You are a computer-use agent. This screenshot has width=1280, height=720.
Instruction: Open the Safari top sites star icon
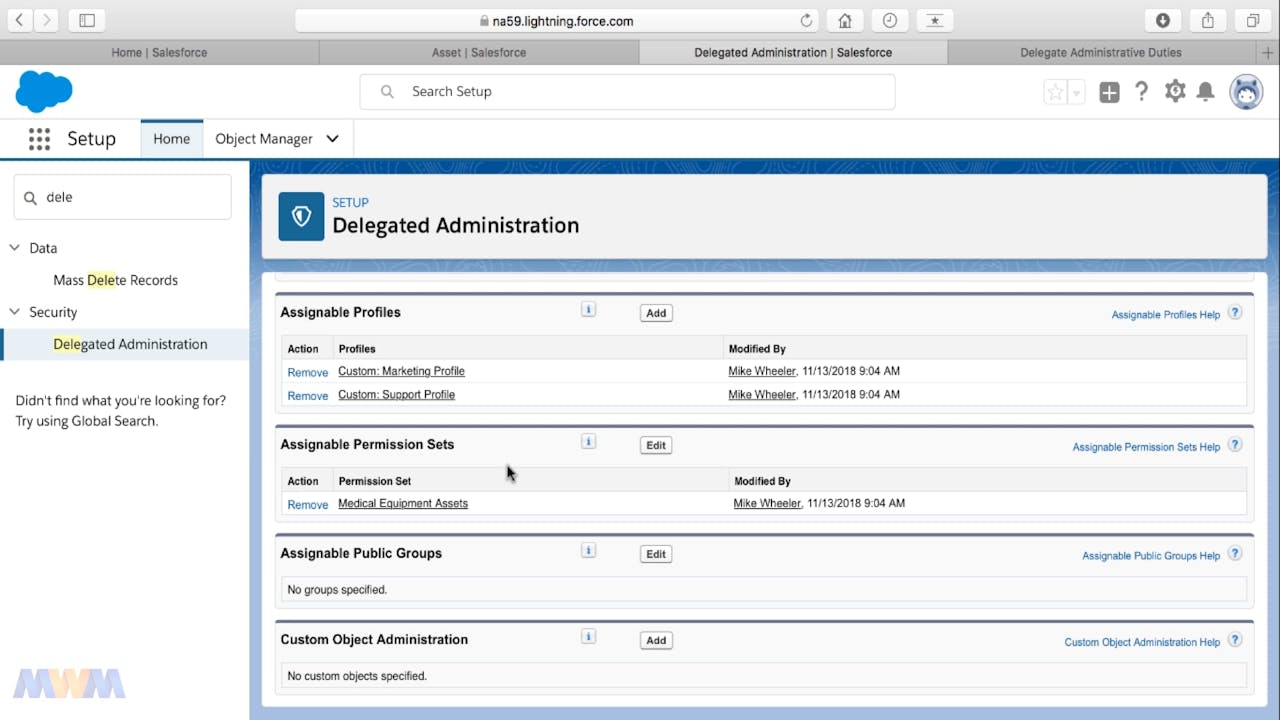[x=935, y=20]
